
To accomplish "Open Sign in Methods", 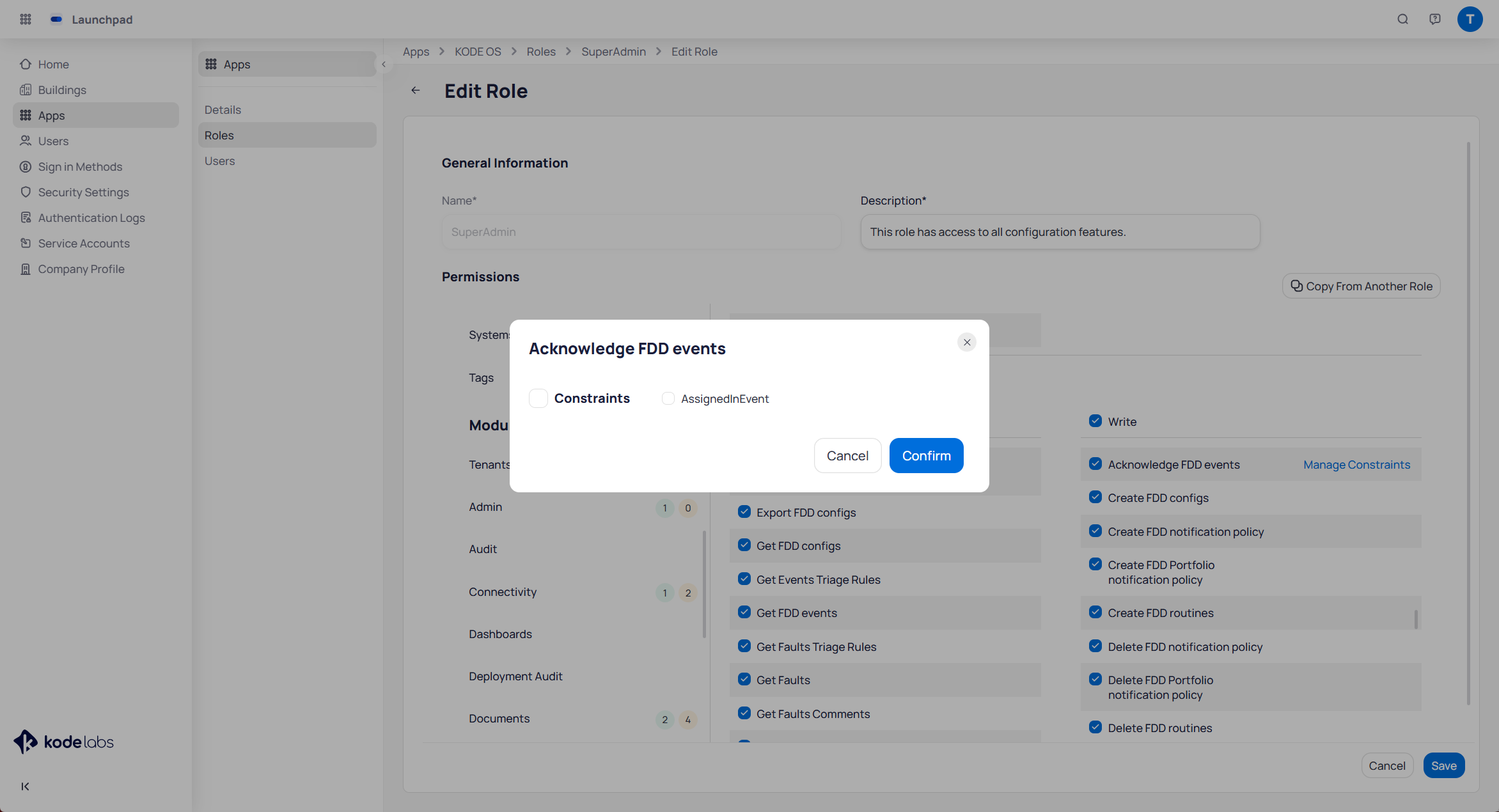I will (x=96, y=166).
